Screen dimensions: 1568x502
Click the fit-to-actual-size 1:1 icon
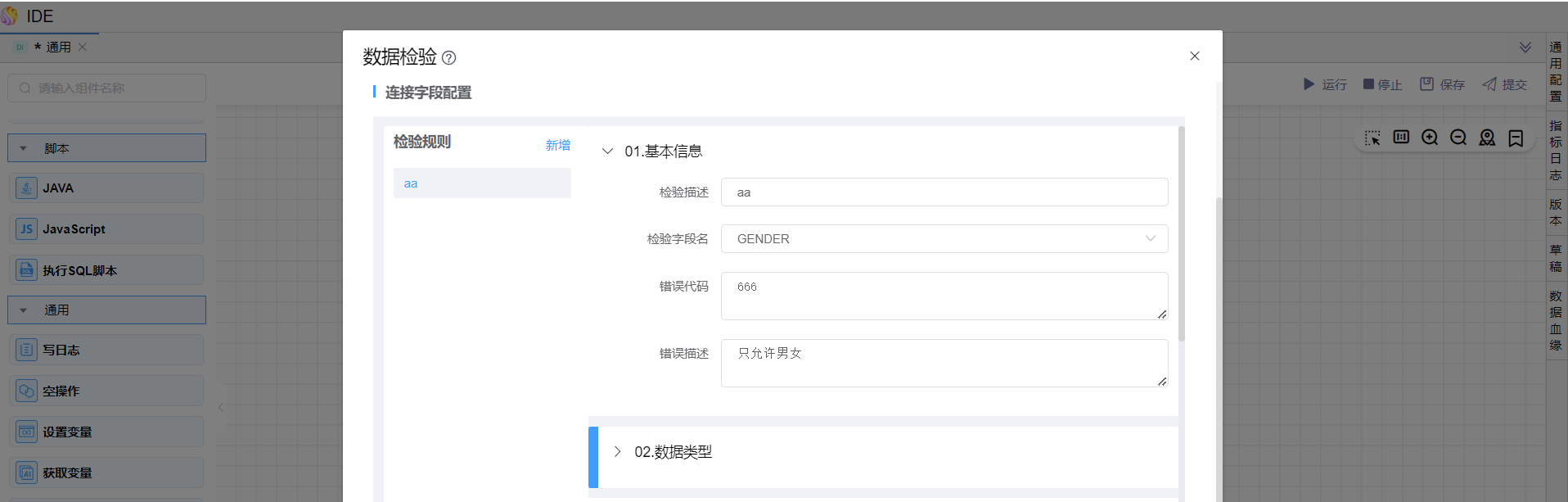click(x=1401, y=137)
